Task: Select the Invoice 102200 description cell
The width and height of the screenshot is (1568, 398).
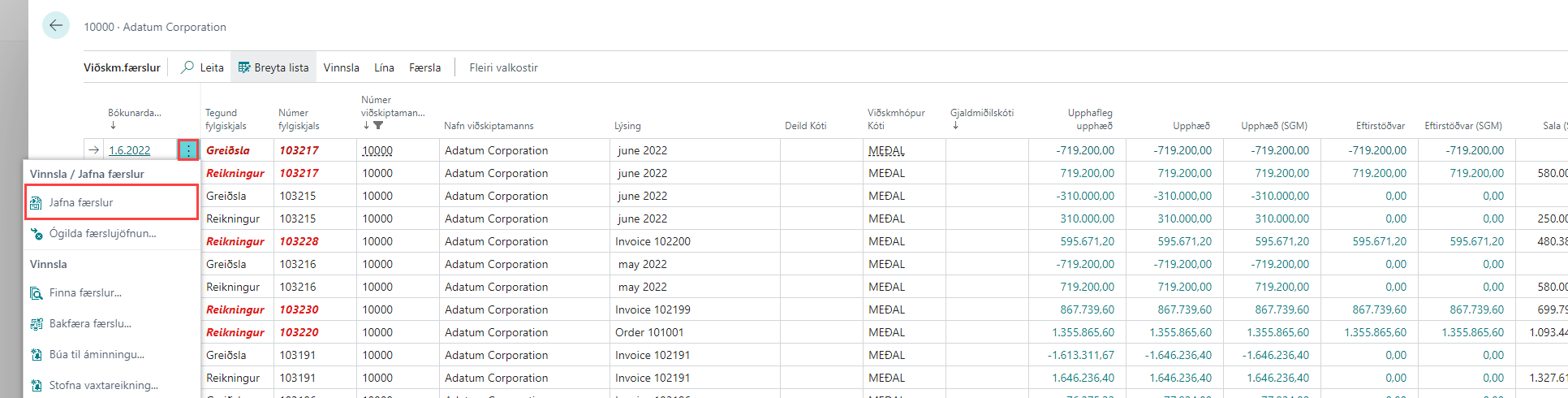Action: [653, 241]
